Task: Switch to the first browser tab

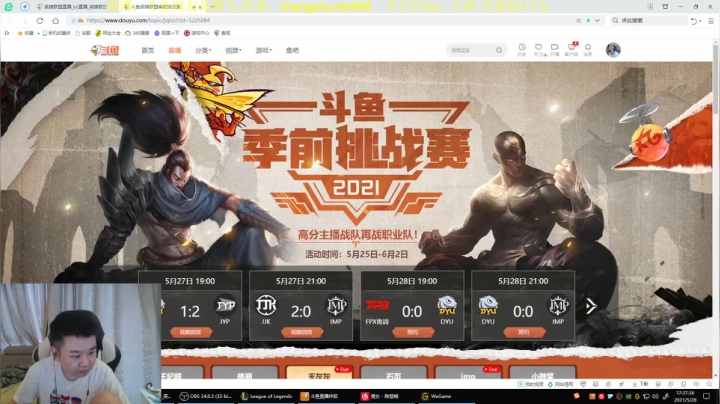Action: coord(72,7)
